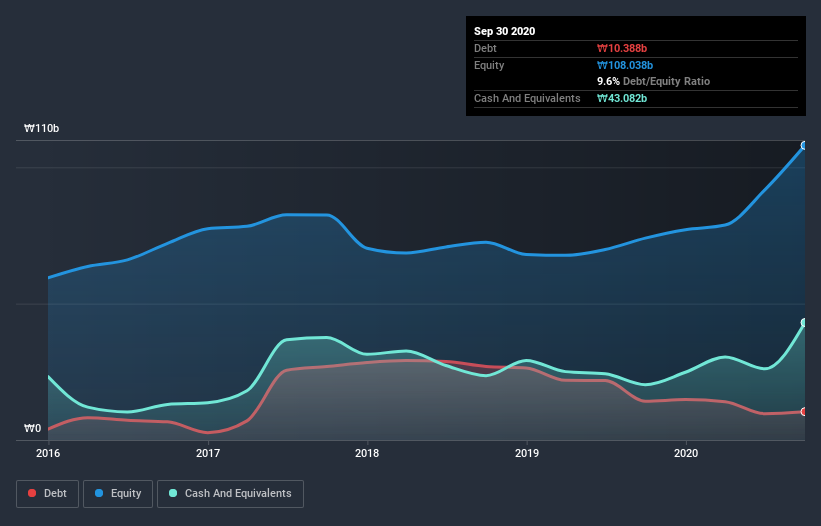The image size is (821, 526).
Task: Click the teal Cash legend dot
Action: click(x=173, y=493)
